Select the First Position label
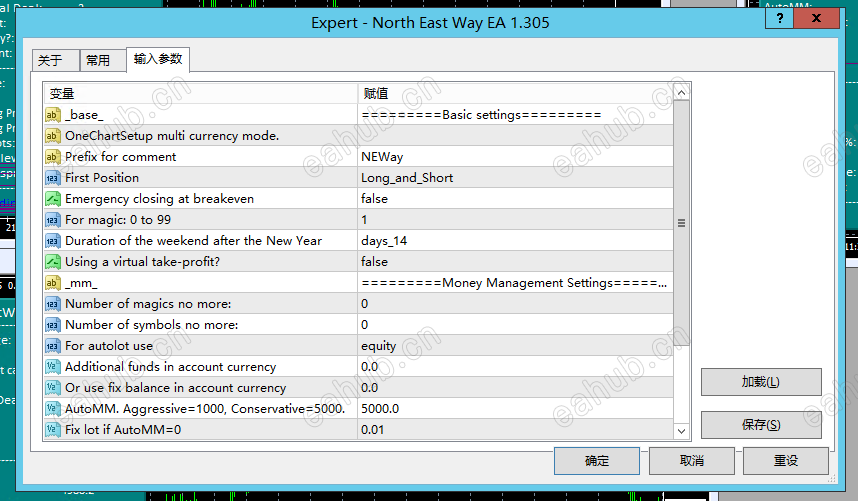Viewport: 858px width, 501px height. tap(102, 178)
